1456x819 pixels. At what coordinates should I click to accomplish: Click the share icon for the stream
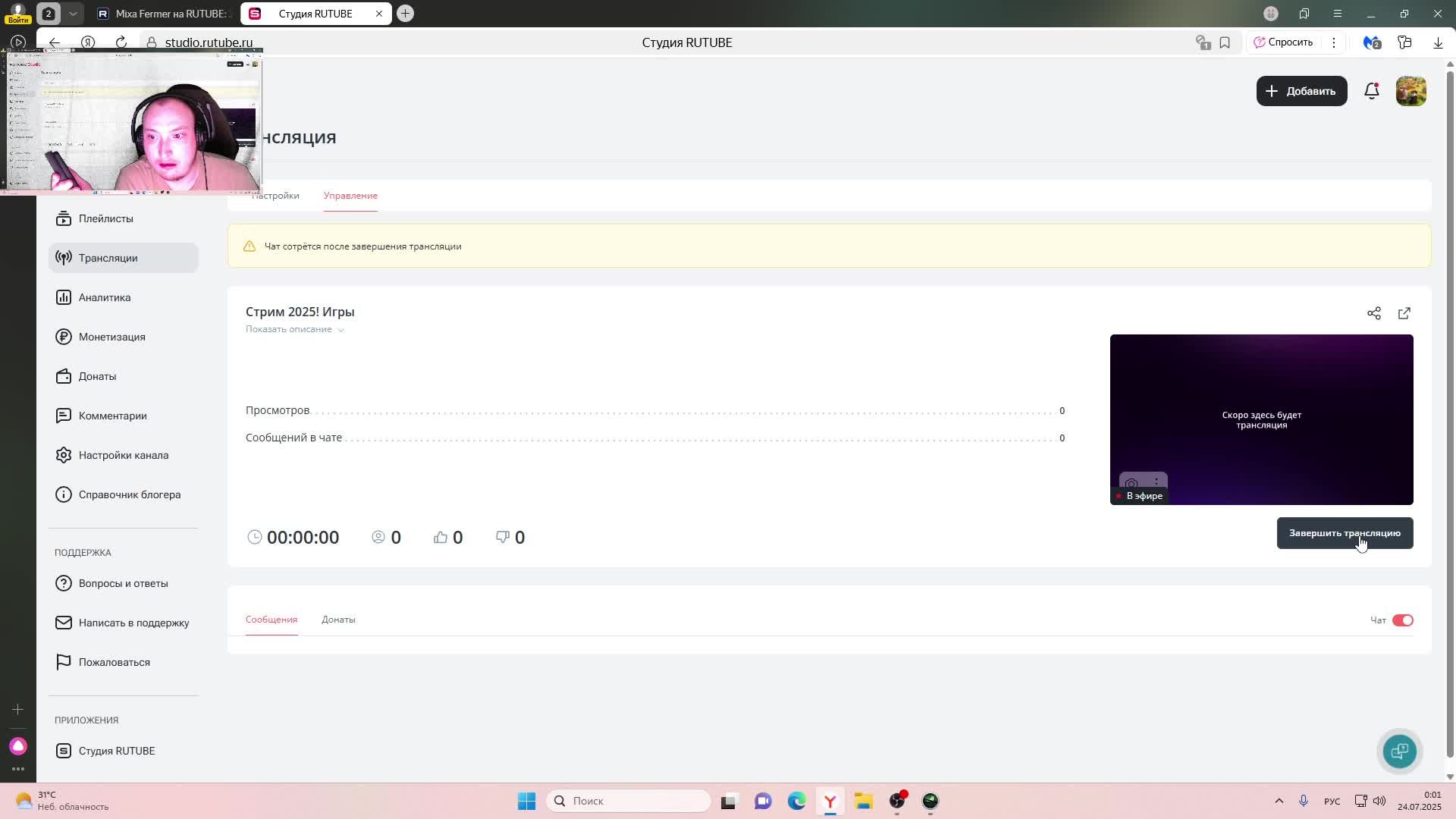[1373, 313]
